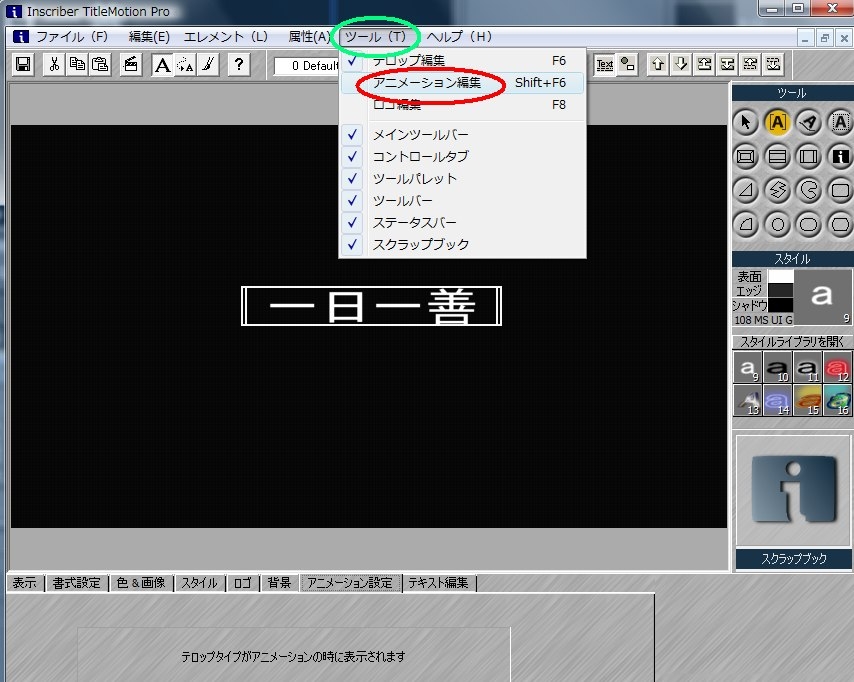Image resolution: width=854 pixels, height=682 pixels.
Task: Toggle スクラップブック checked menu item
Action: [x=462, y=245]
